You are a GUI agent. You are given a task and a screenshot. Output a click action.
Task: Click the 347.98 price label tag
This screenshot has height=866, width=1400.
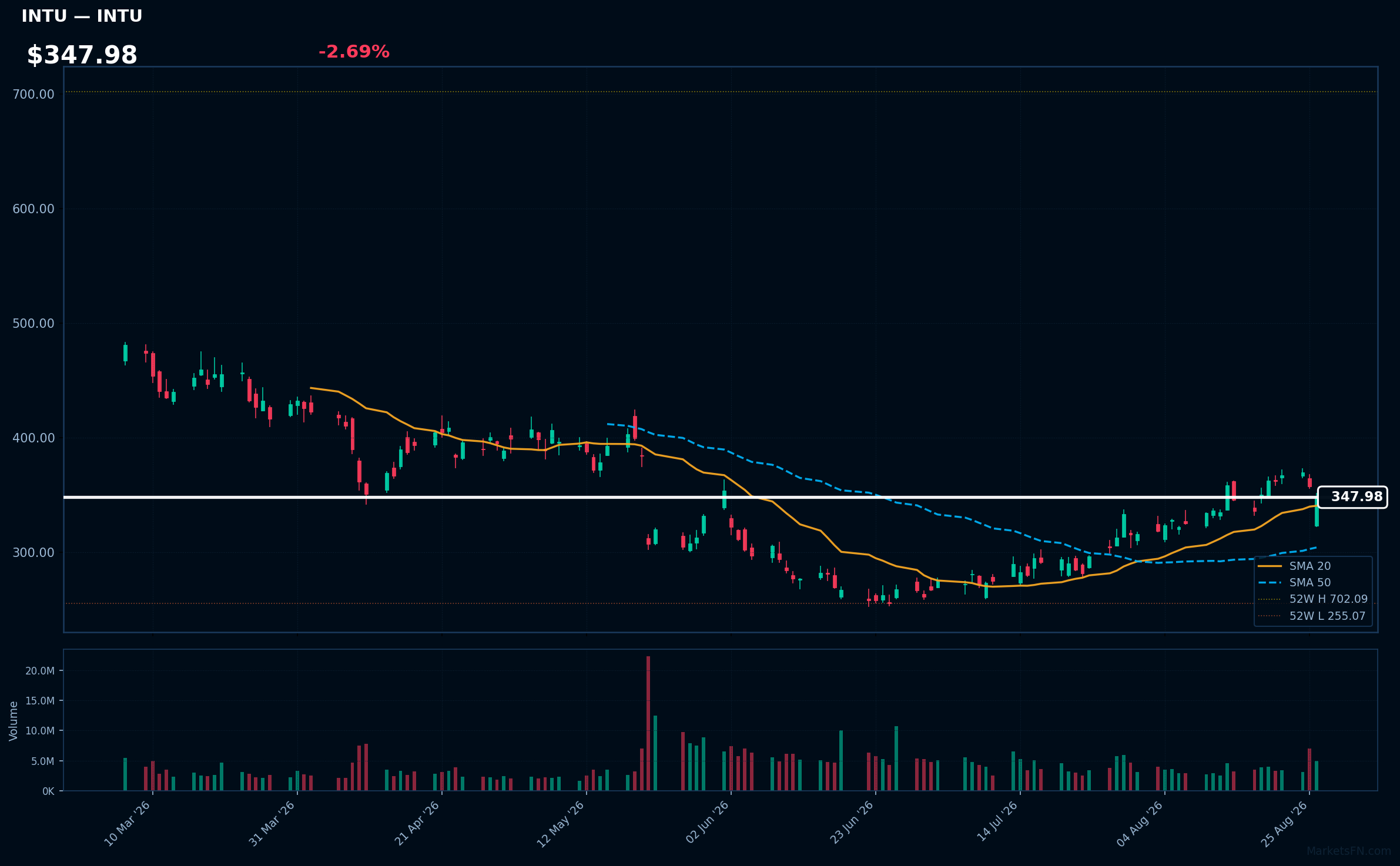pos(1352,497)
